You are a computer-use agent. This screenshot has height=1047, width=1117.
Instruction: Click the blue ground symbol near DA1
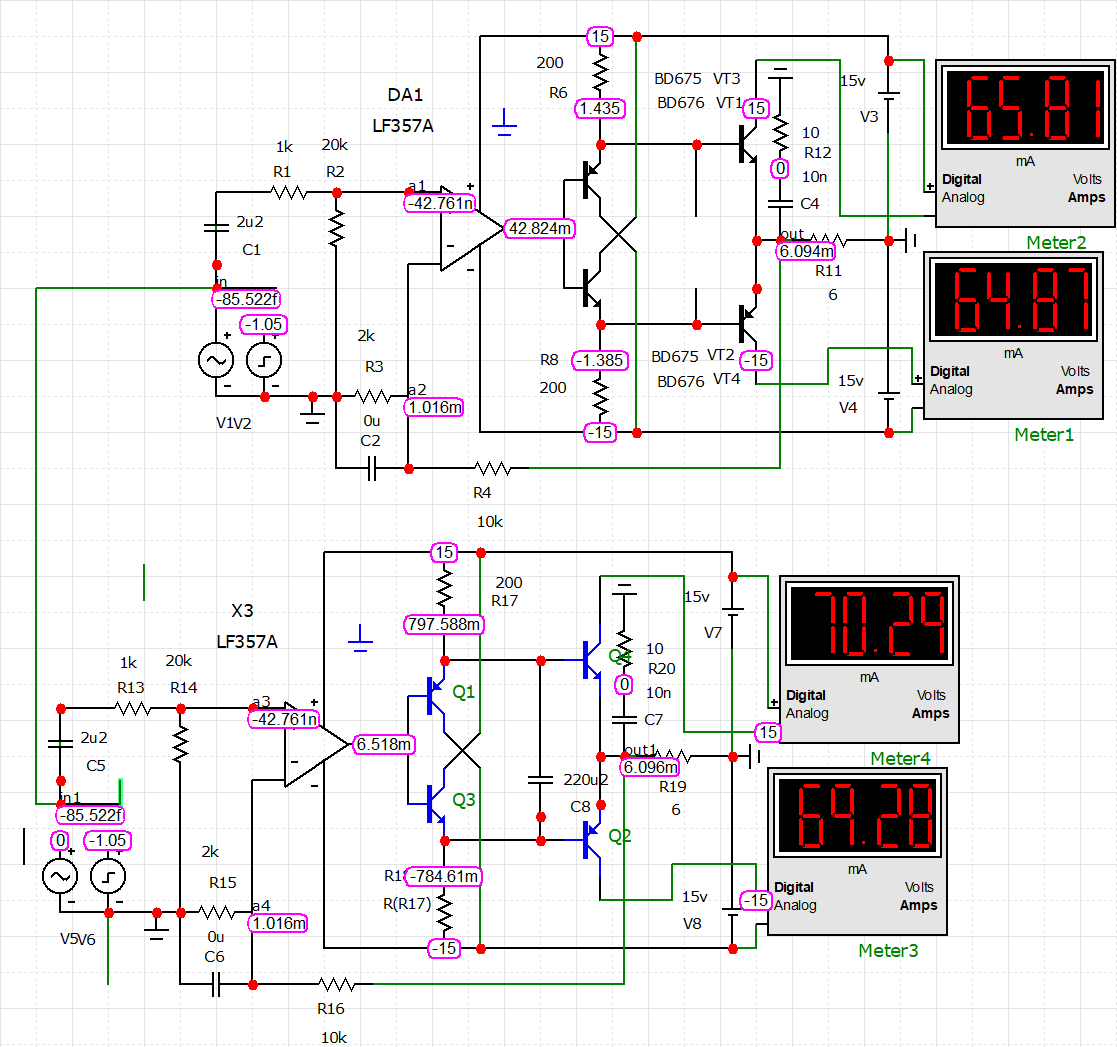(504, 123)
